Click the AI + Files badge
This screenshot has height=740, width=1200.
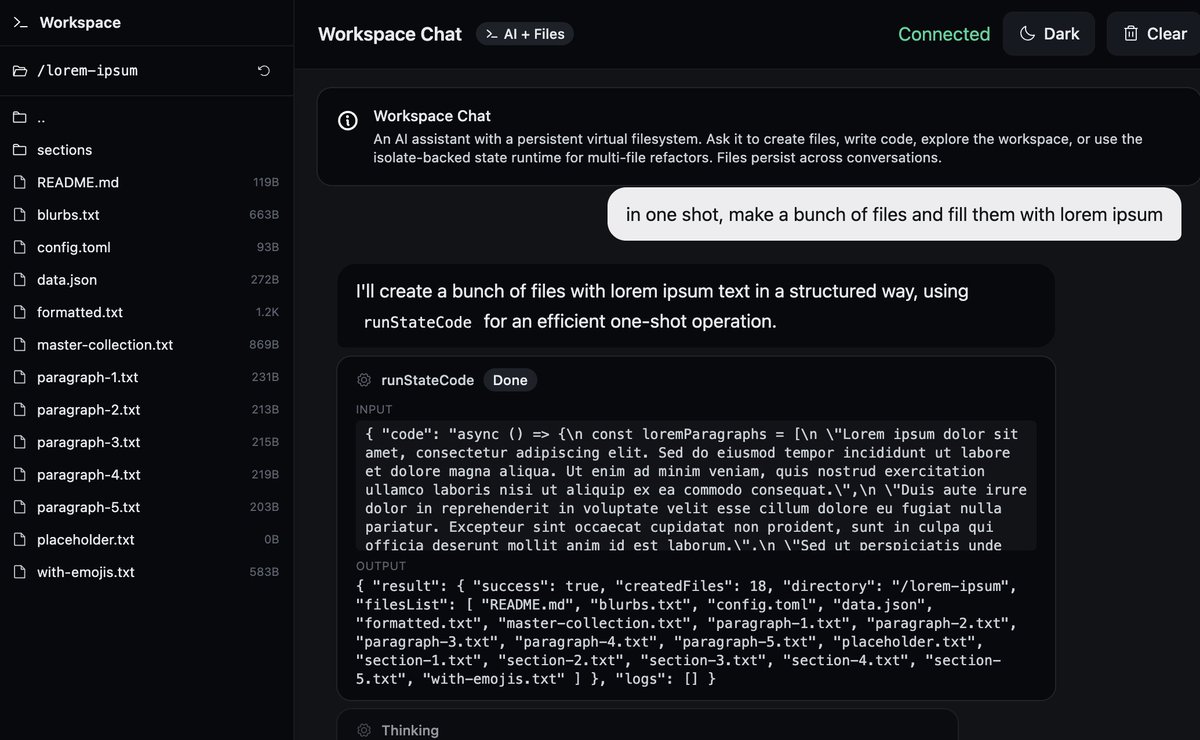tap(525, 34)
